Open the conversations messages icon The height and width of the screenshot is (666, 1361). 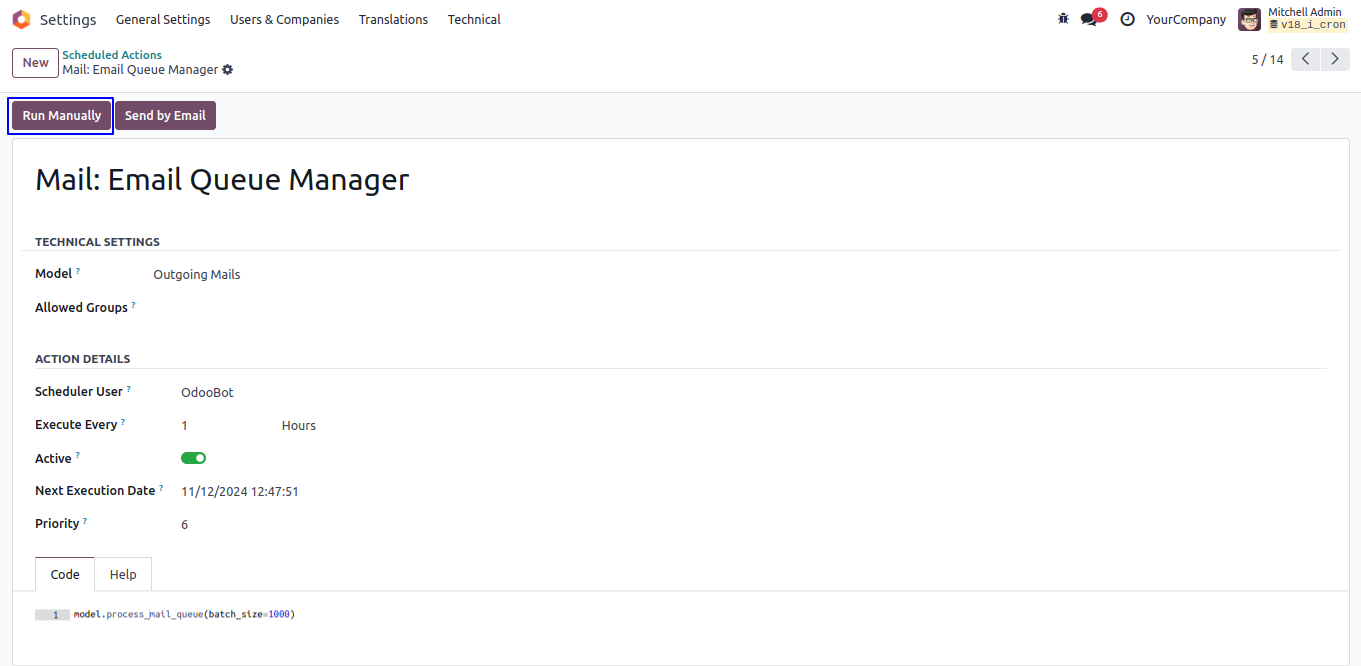click(1089, 19)
